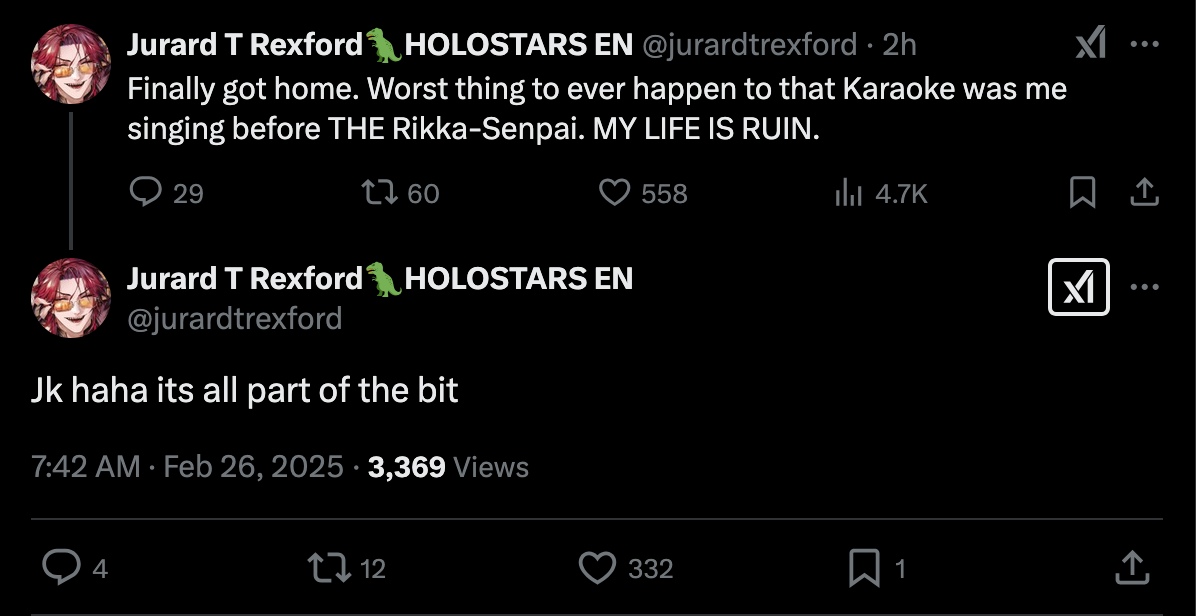Reply to the 'Jk haha' tweet

62,568
